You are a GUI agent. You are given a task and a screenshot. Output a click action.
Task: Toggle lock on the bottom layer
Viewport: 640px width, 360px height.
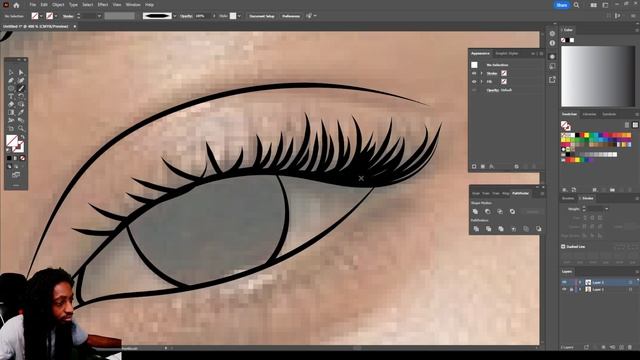coord(571,289)
